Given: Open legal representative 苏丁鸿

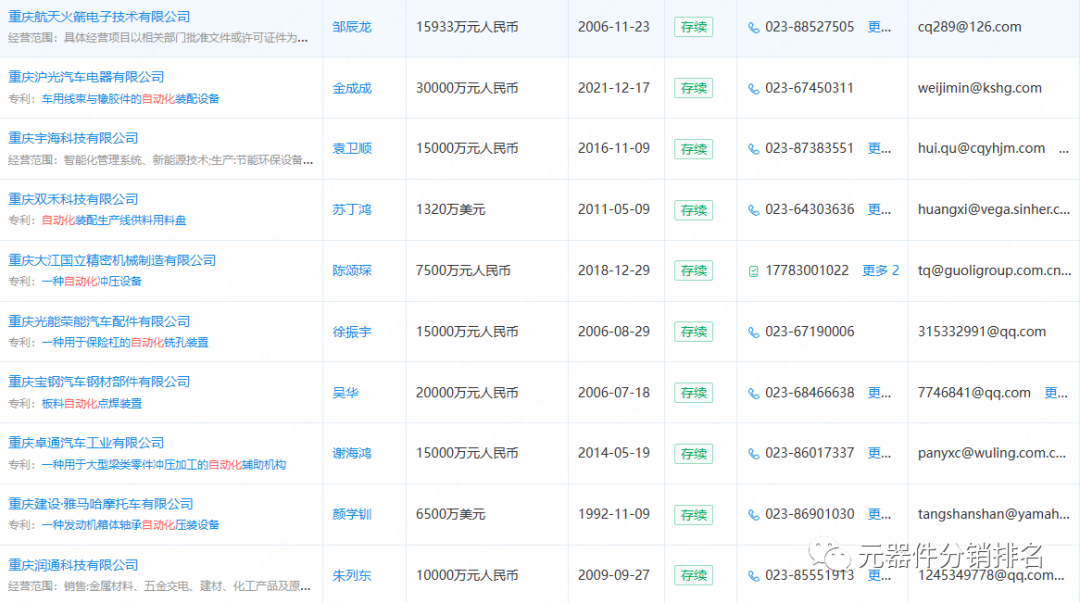Looking at the screenshot, I should (x=352, y=209).
